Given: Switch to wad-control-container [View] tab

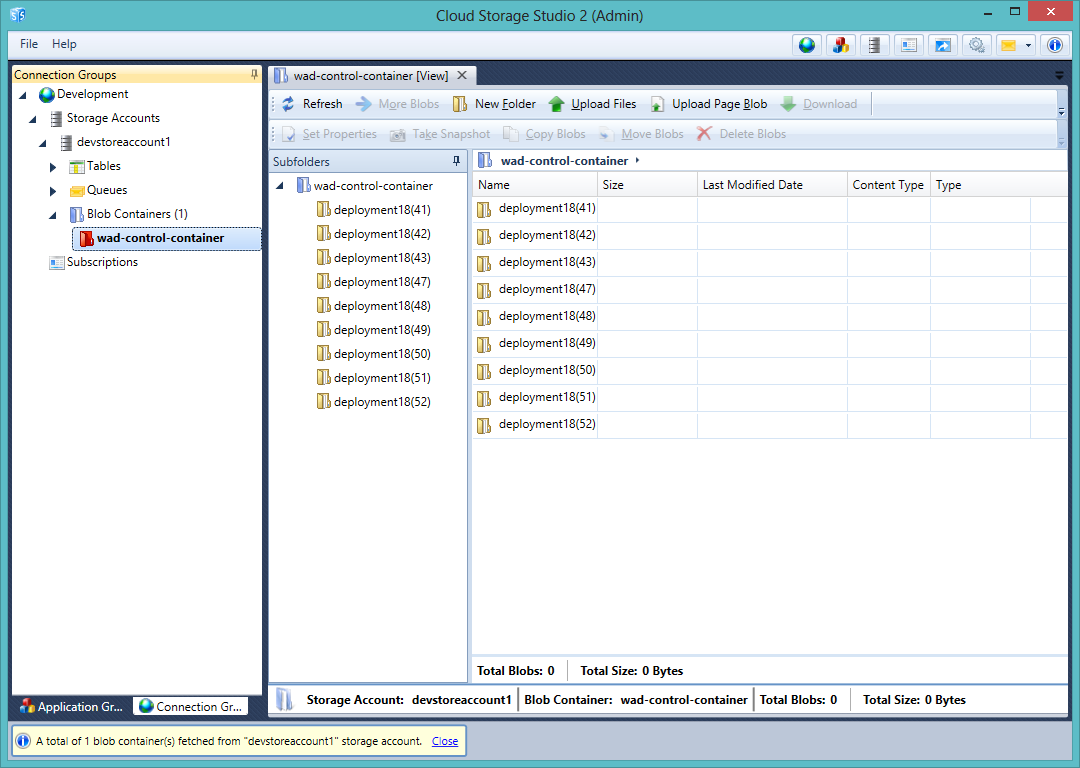Looking at the screenshot, I should [x=371, y=76].
